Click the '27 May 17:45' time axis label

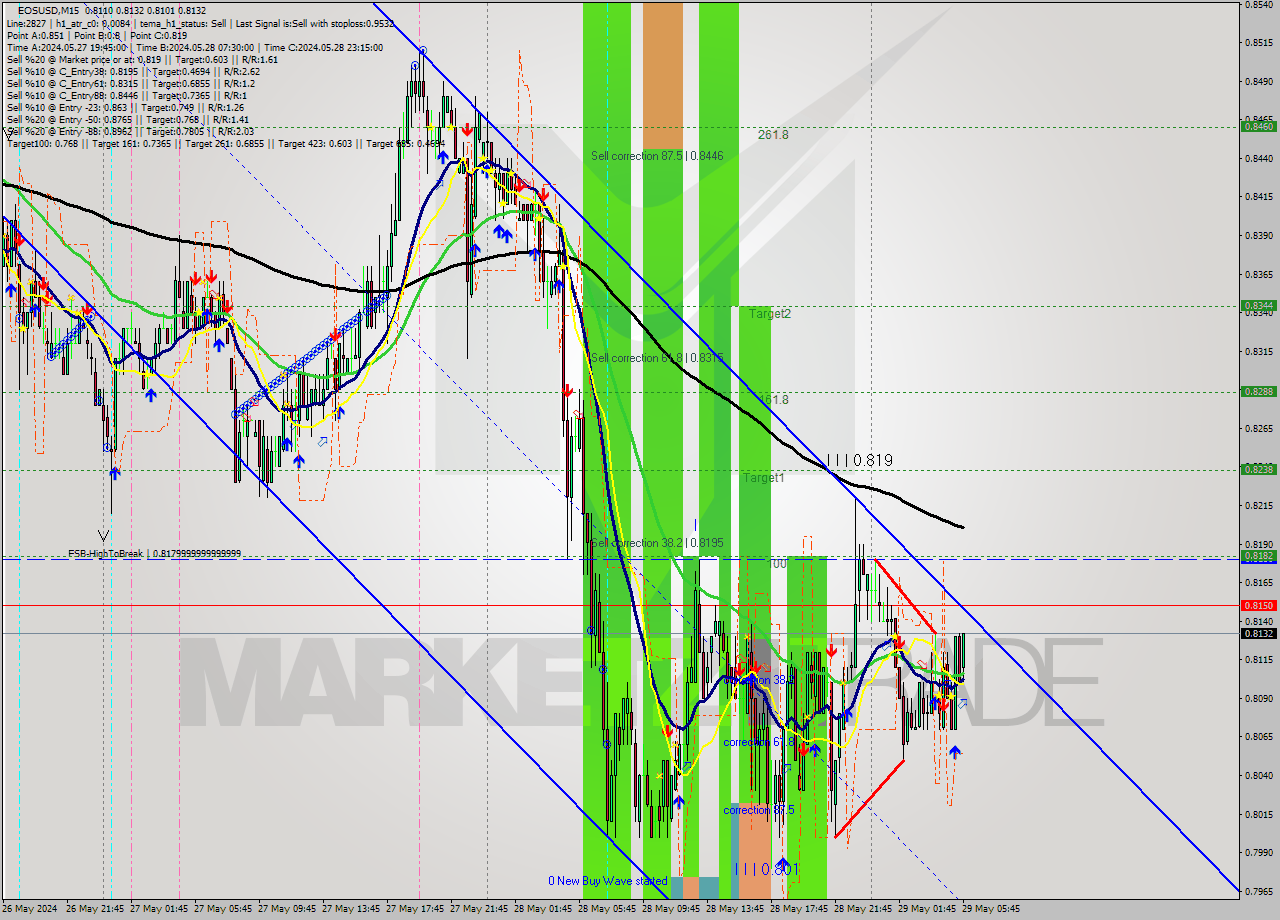click(415, 909)
